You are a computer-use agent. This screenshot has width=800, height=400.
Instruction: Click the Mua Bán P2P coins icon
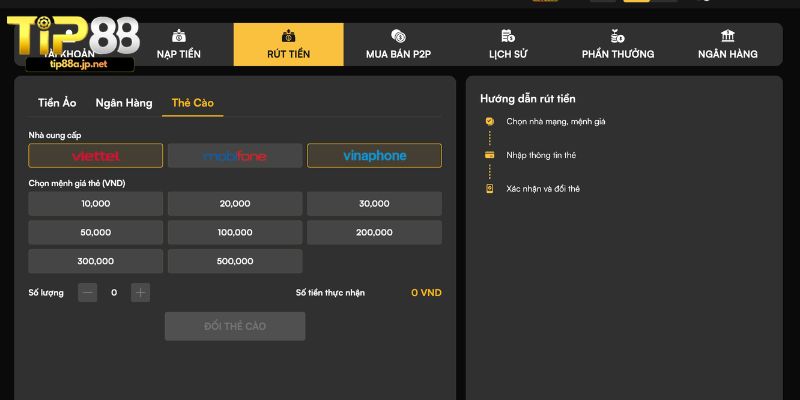coord(398,36)
